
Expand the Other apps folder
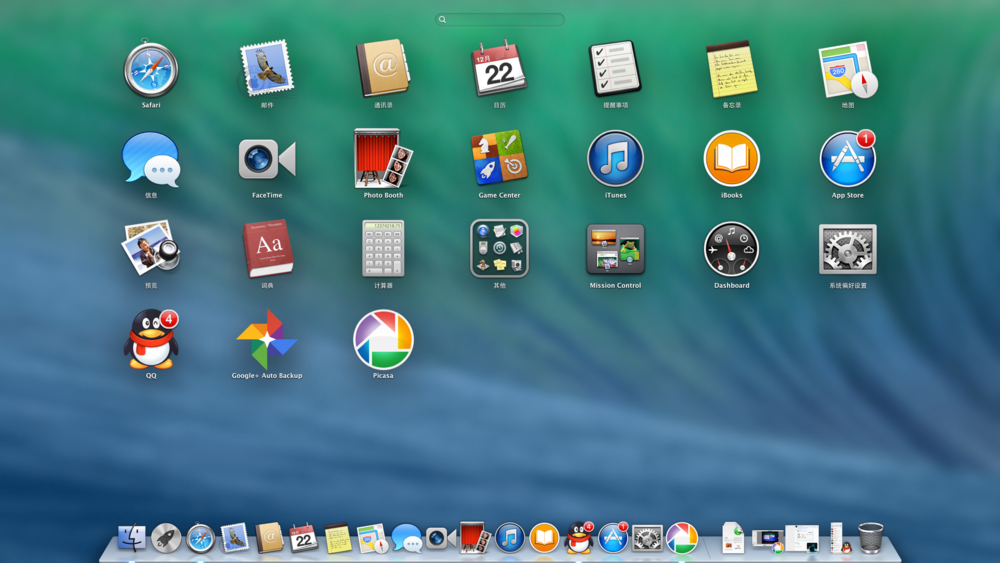point(499,249)
